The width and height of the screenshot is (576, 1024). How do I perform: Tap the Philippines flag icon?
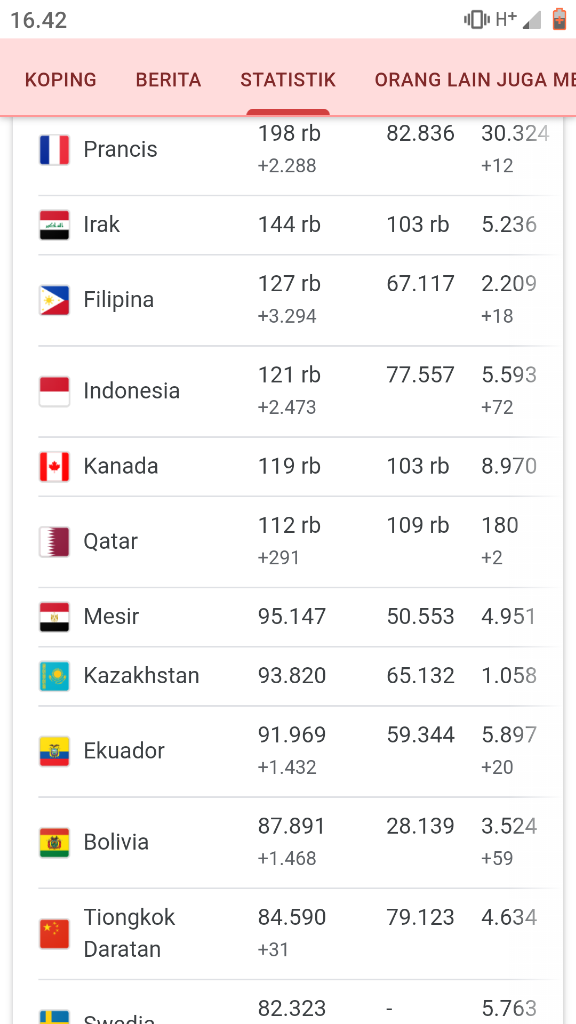[54, 300]
